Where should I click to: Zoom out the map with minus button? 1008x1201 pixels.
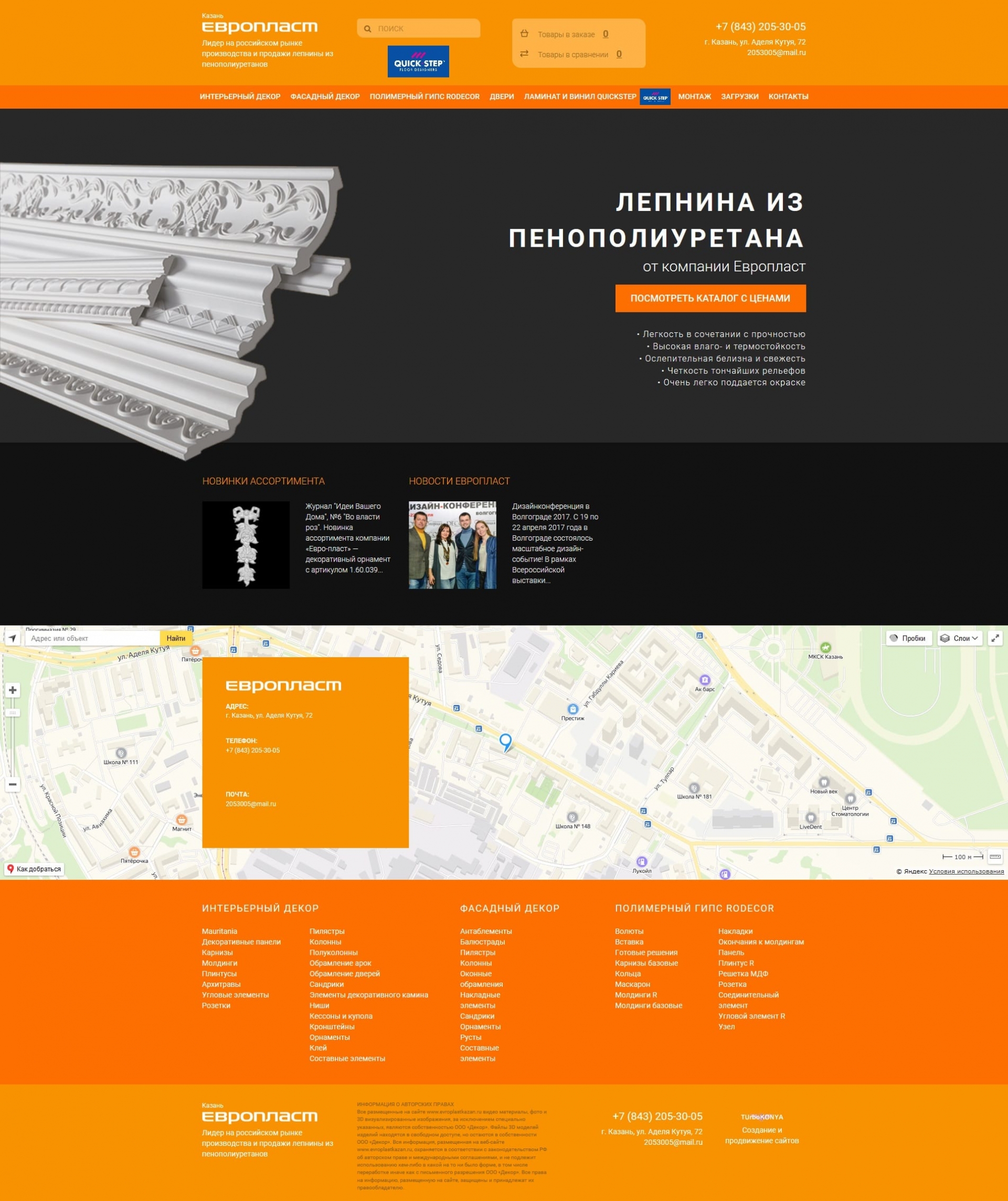tap(13, 784)
